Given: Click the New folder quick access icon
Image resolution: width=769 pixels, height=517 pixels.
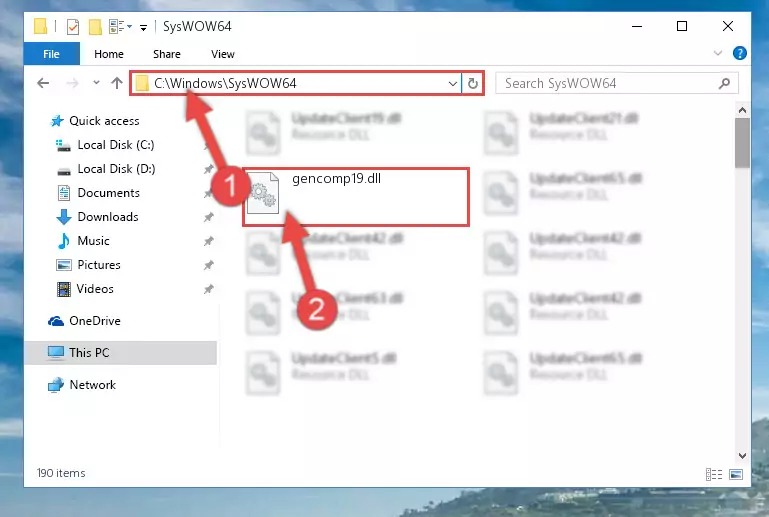Looking at the screenshot, I should click(95, 26).
